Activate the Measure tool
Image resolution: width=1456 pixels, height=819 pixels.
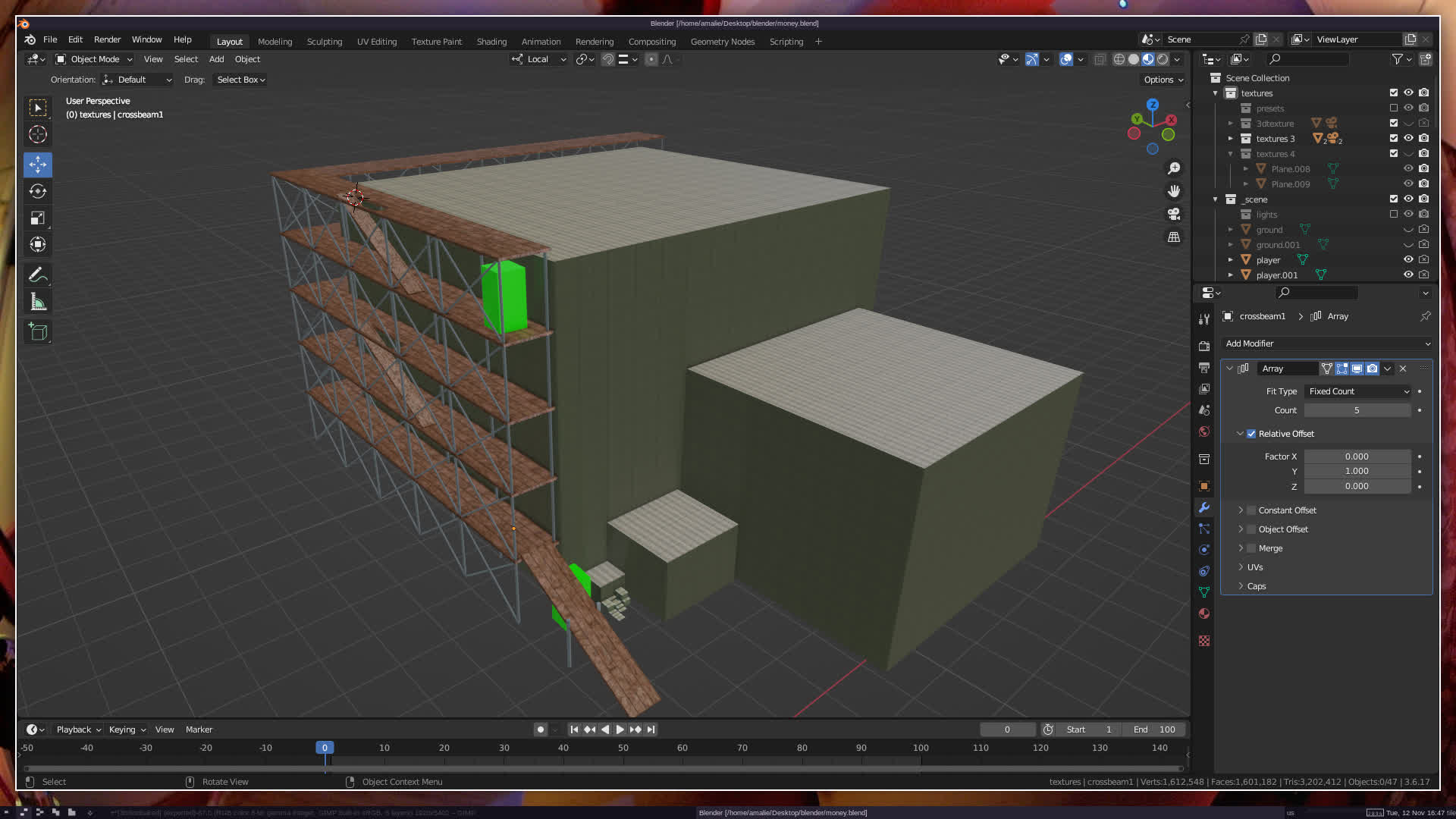point(38,302)
